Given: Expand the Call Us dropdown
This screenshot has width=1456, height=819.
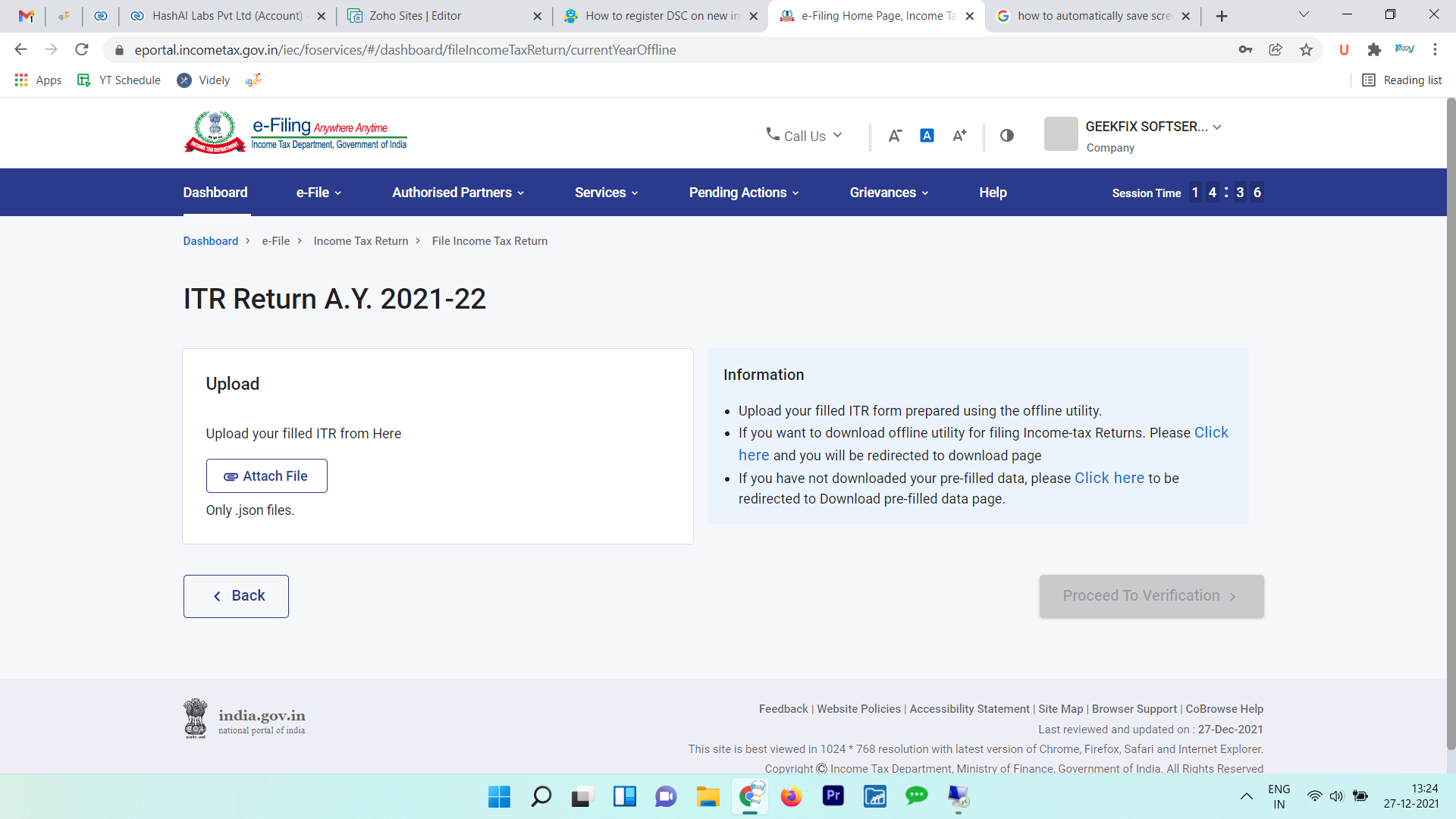Looking at the screenshot, I should click(x=805, y=135).
